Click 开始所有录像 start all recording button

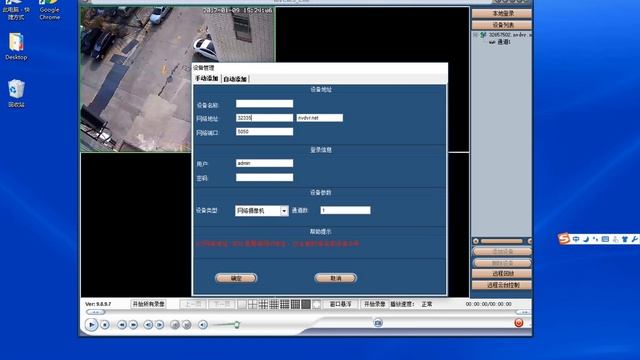pos(149,304)
